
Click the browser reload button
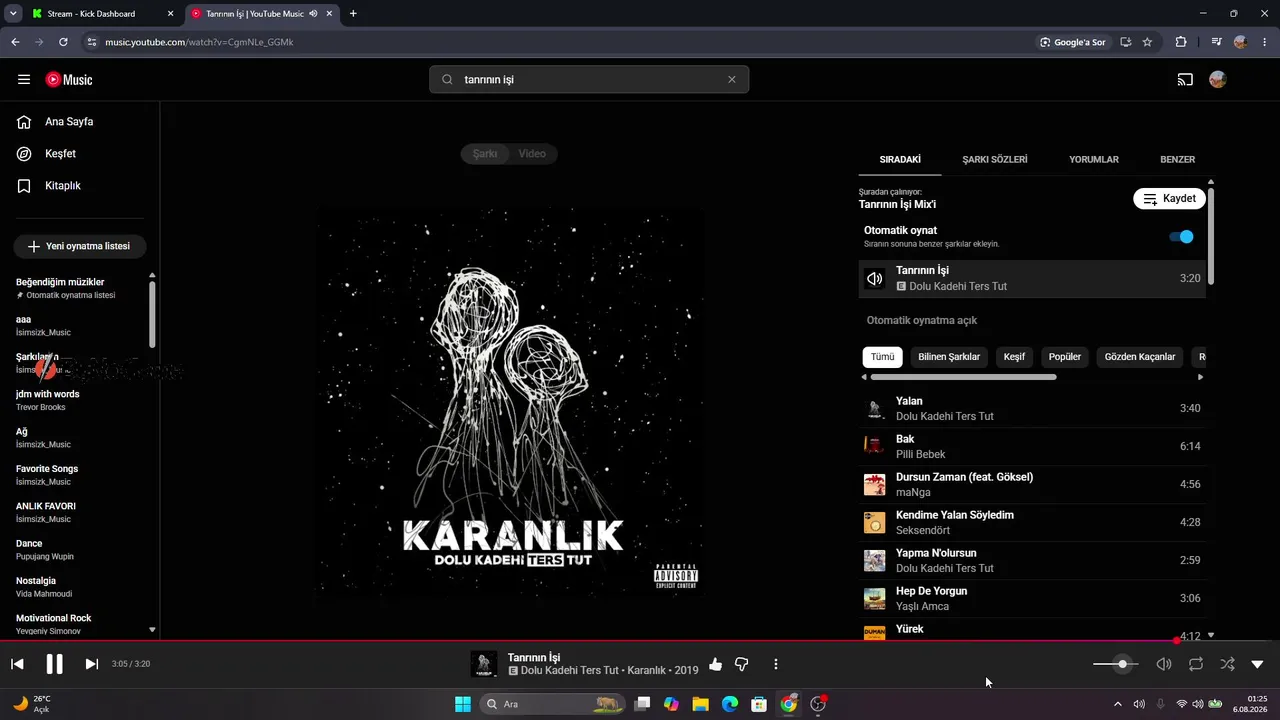[63, 42]
